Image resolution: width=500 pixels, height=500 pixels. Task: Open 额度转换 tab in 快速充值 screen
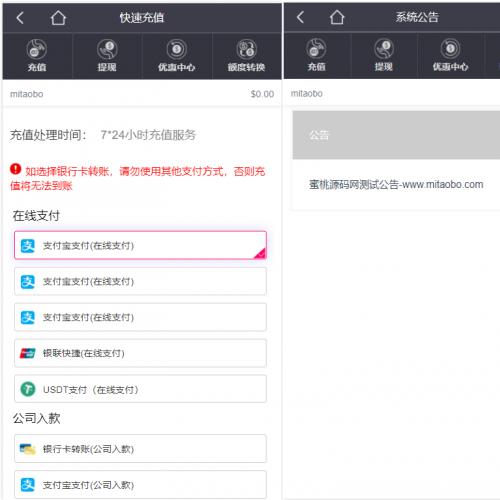point(246,56)
